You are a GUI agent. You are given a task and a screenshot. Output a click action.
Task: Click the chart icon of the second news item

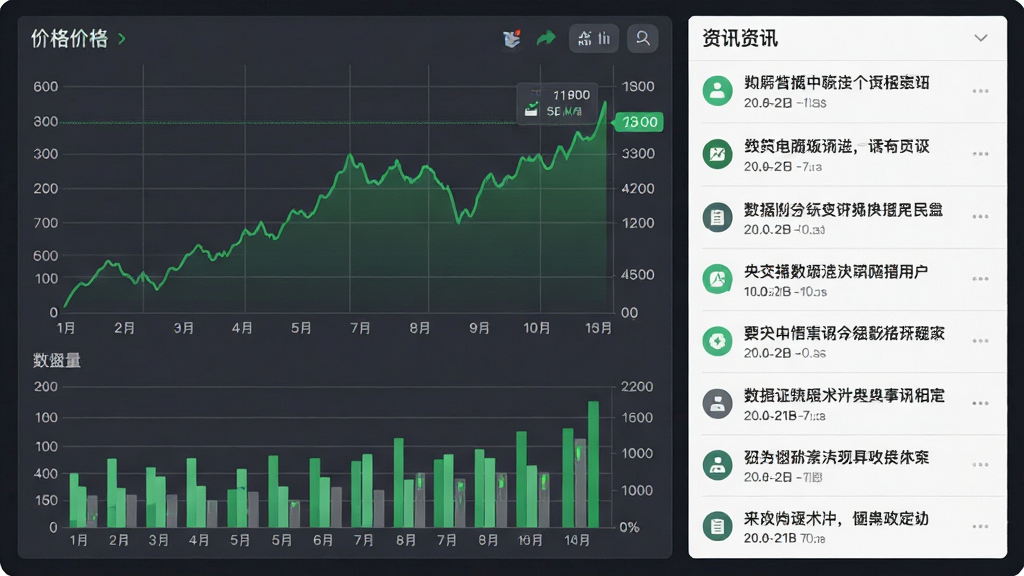click(717, 154)
